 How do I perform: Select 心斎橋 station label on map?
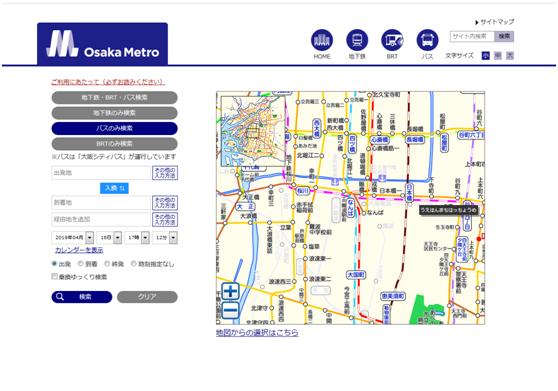point(379,140)
